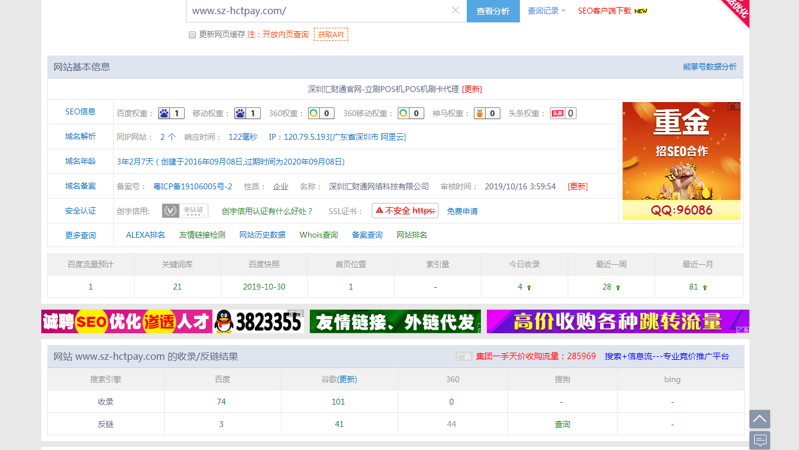Click the Baidu weight paw icon
This screenshot has width=799, height=450.
(164, 113)
